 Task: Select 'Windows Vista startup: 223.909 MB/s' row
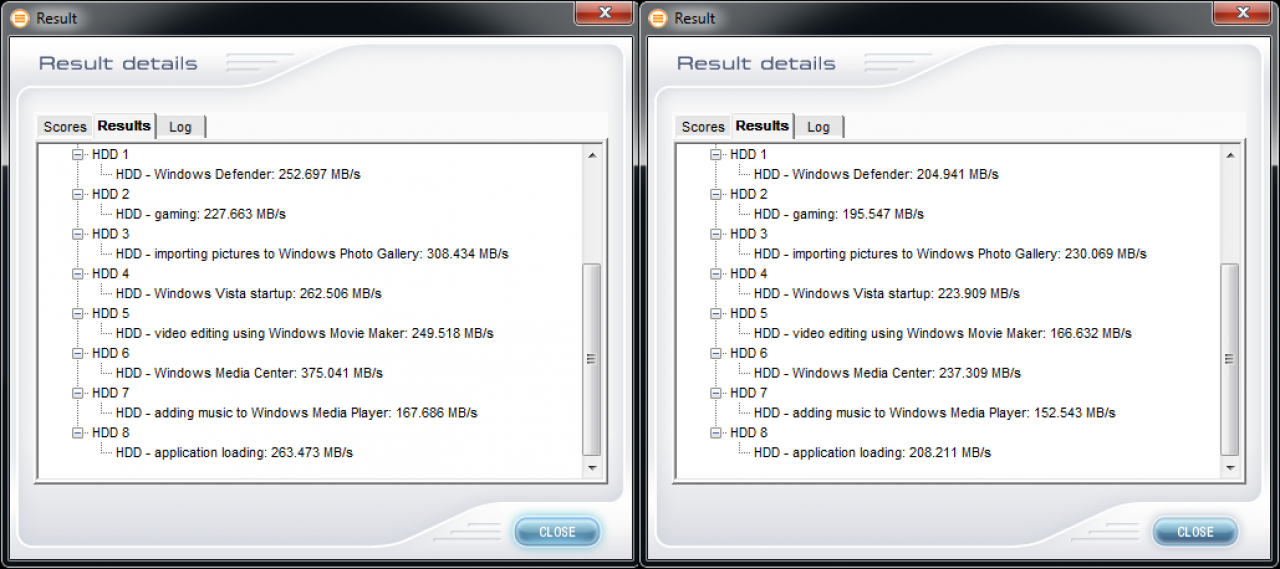point(886,294)
